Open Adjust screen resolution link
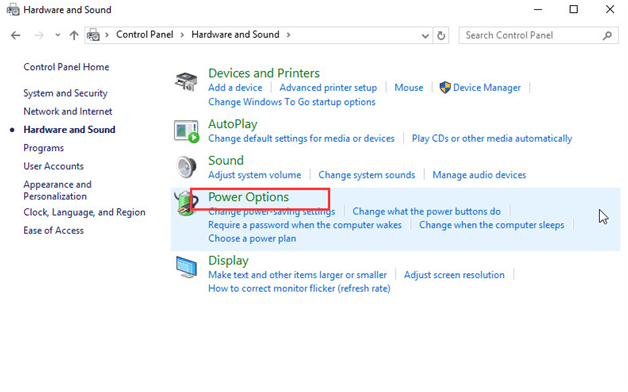Viewport: 628px width, 392px height. (x=454, y=275)
